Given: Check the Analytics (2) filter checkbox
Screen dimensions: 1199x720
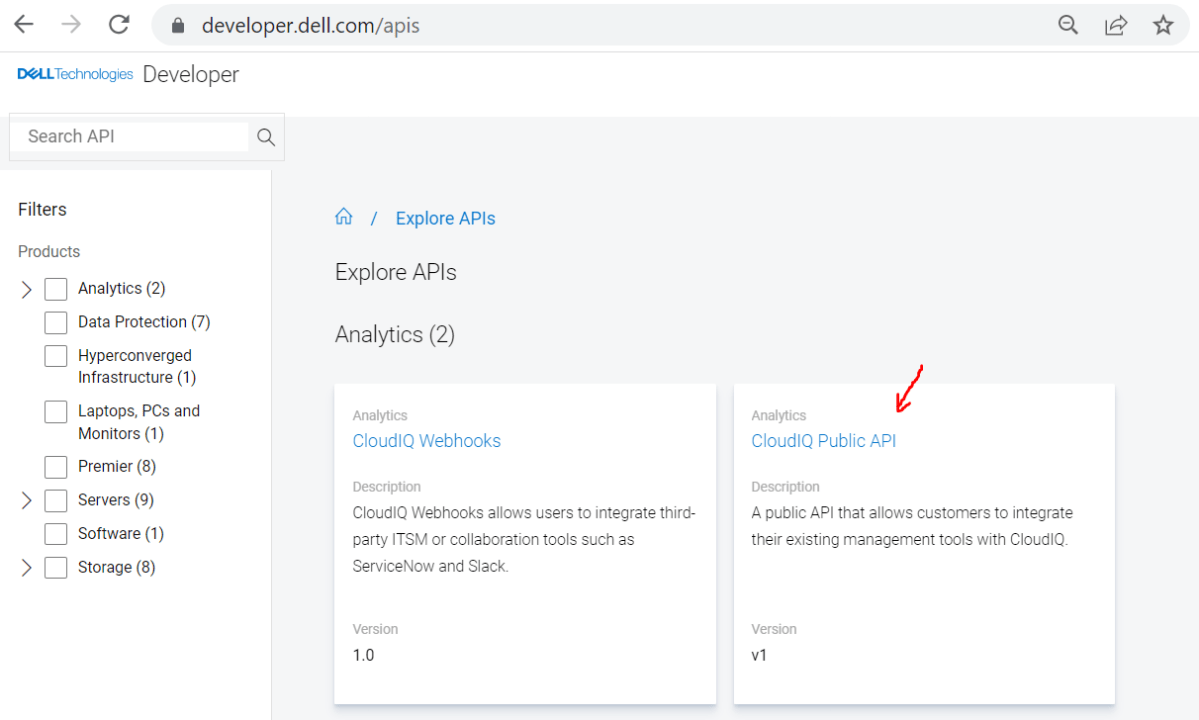Looking at the screenshot, I should pos(56,289).
